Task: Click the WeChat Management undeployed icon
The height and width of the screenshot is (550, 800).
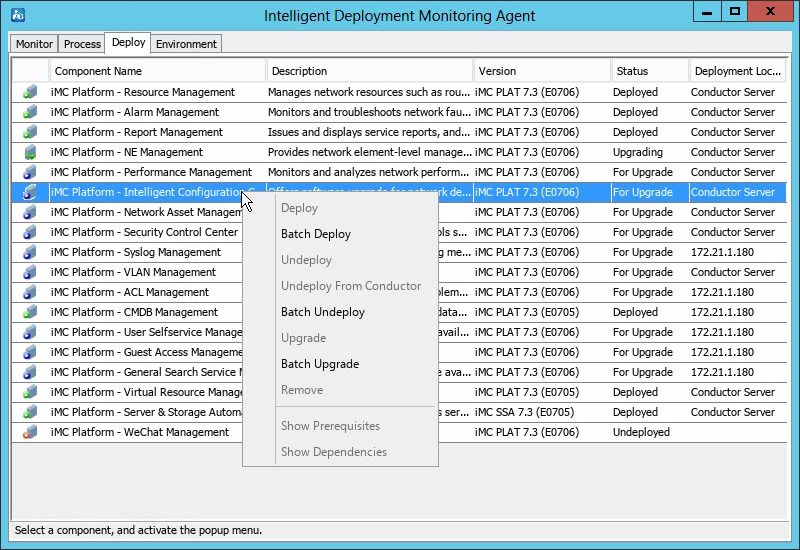Action: 30,432
